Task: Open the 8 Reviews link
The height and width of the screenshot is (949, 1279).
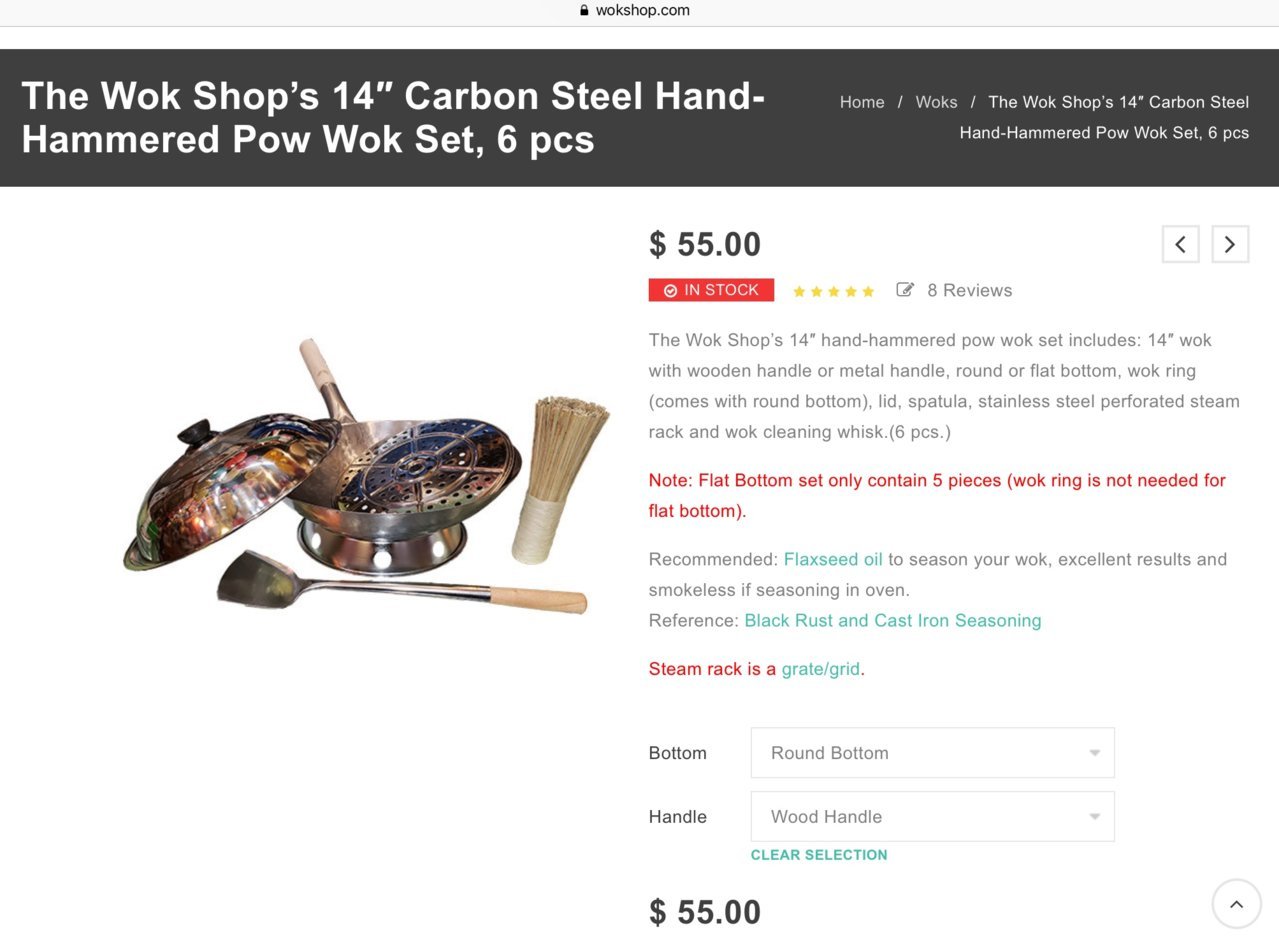Action: tap(969, 290)
